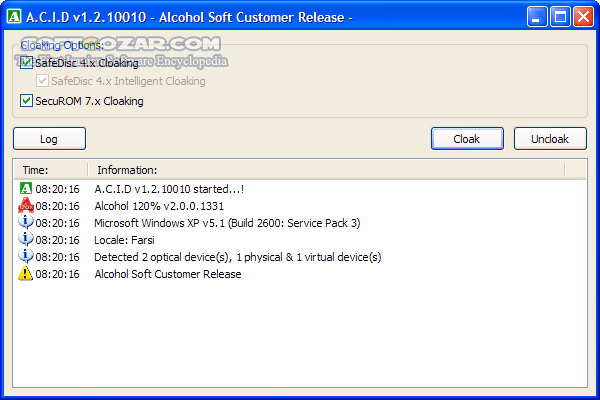Click info icon beside Detected optical devices row
Image resolution: width=600 pixels, height=400 pixels.
pyautogui.click(x=26, y=257)
